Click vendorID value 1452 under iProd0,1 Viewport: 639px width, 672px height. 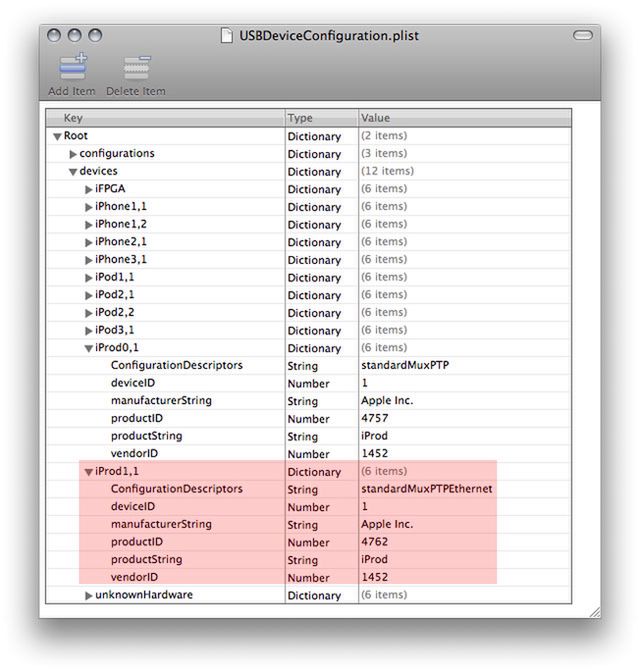pyautogui.click(x=375, y=453)
